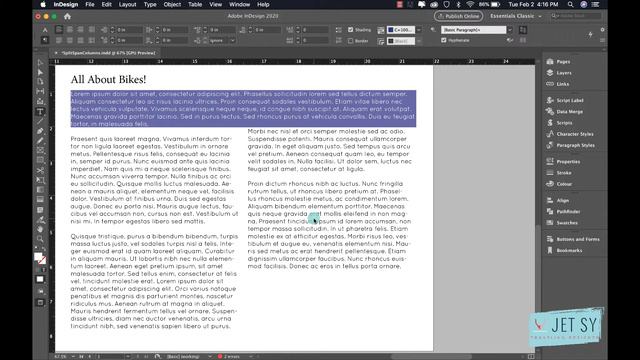Open the Apple menu
The width and height of the screenshot is (640, 360).
(x=43, y=4)
